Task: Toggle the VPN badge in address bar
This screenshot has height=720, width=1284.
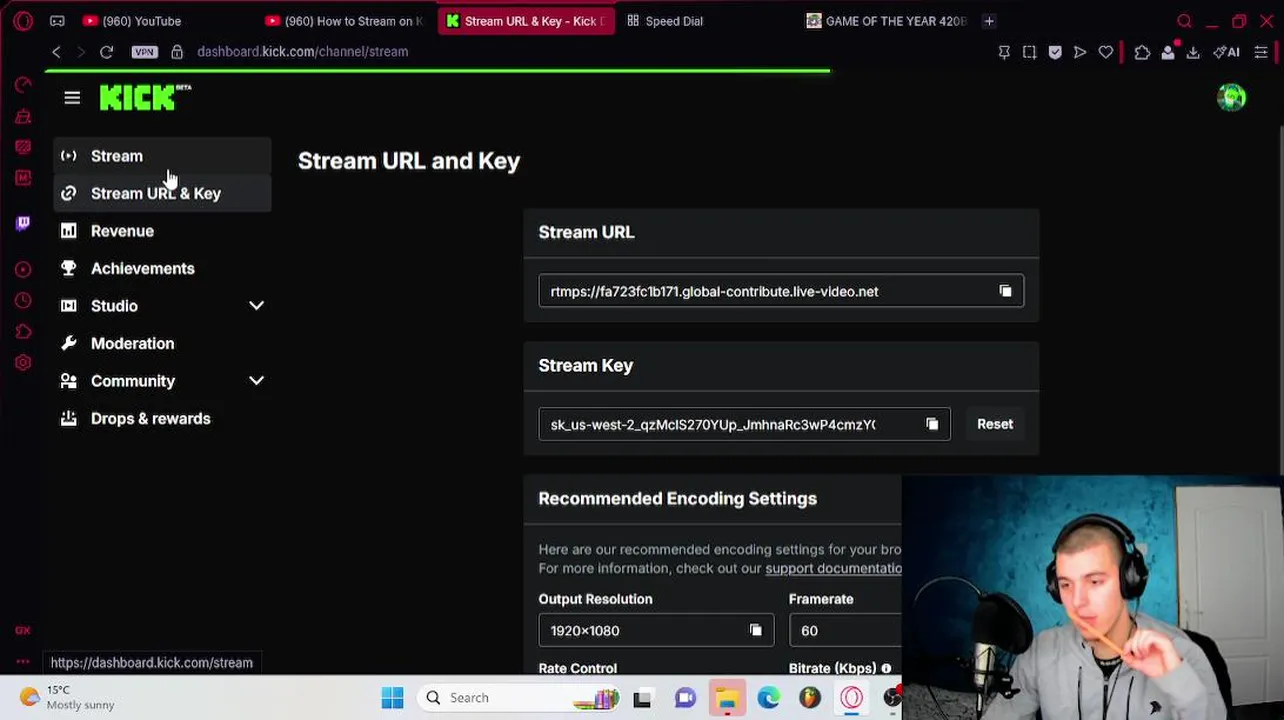Action: [x=144, y=52]
